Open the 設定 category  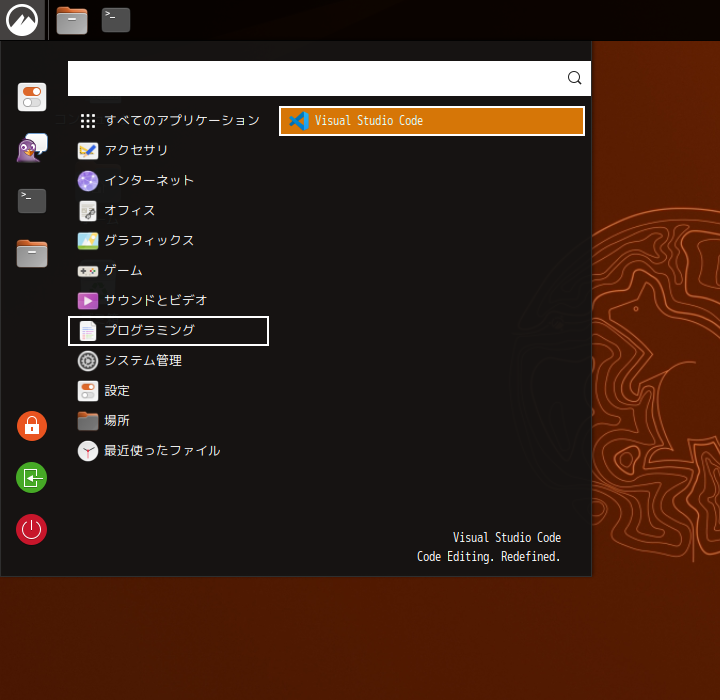(x=168, y=391)
